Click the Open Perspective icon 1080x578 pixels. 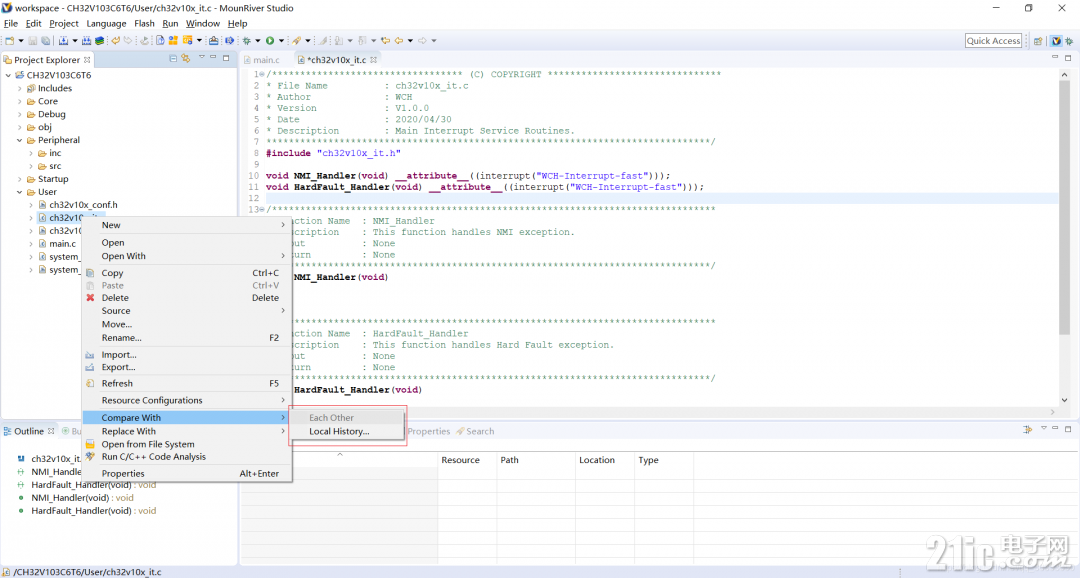(1038, 41)
